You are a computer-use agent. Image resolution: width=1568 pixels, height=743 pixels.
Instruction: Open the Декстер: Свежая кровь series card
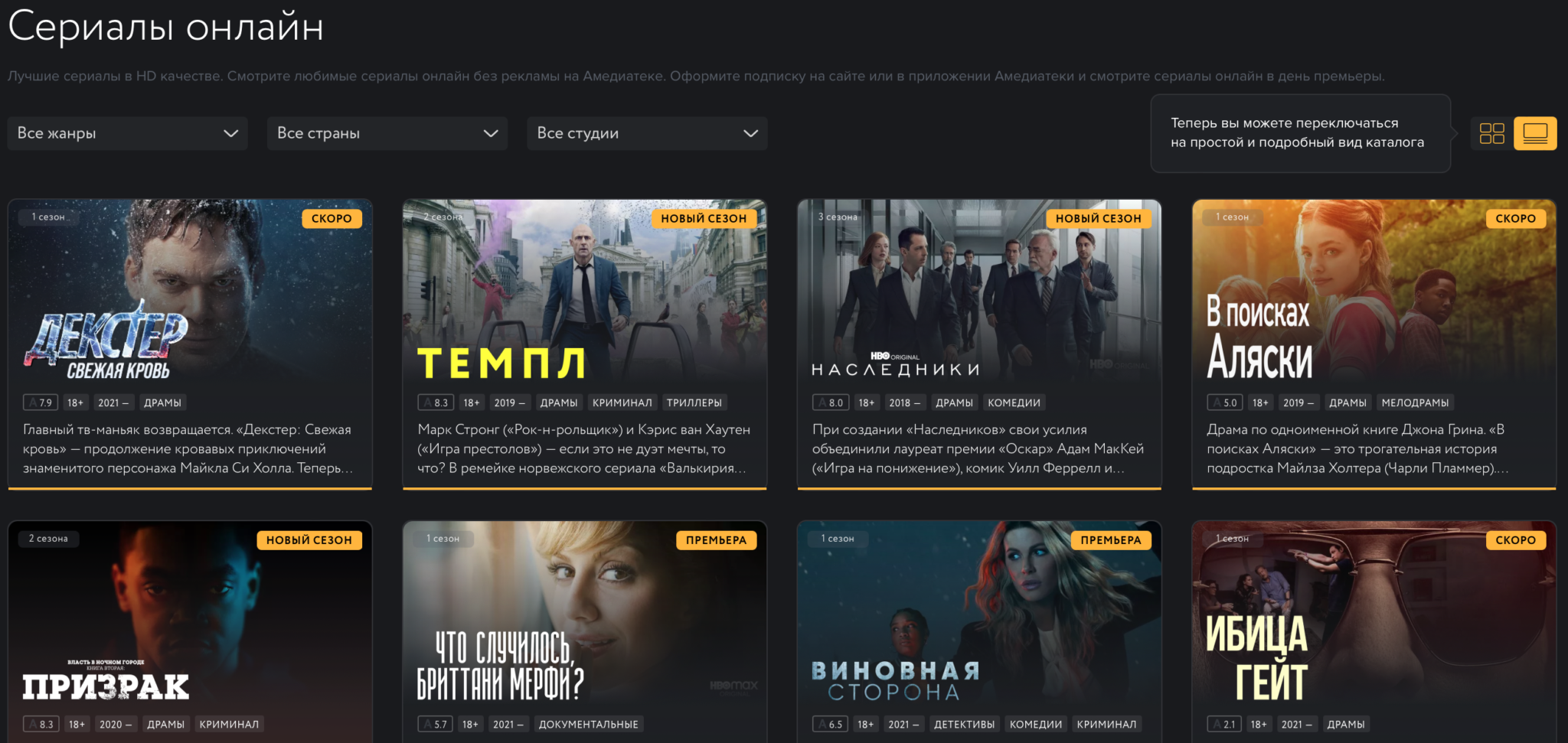[190, 344]
